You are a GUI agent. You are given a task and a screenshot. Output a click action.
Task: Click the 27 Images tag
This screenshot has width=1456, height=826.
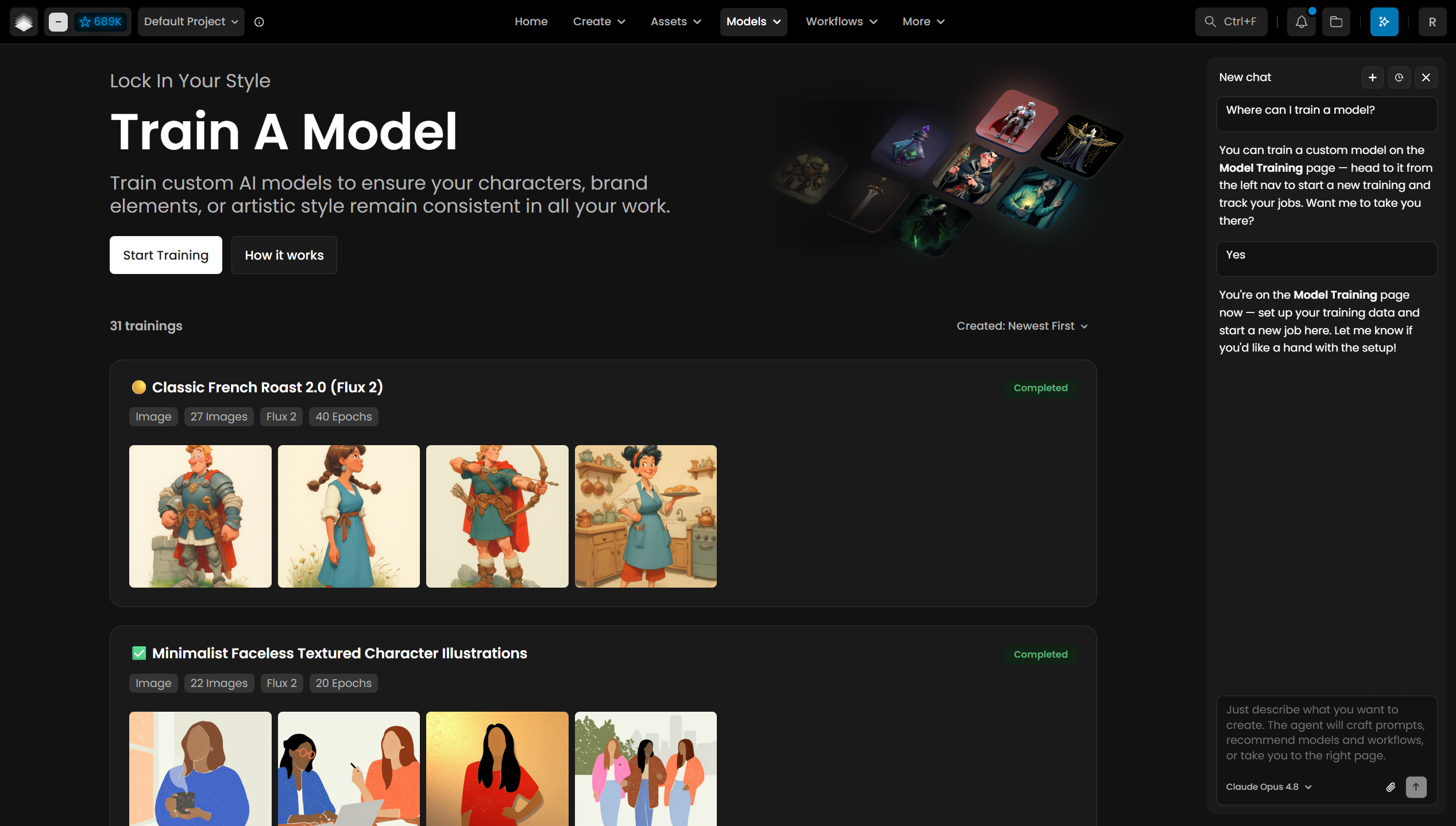pyautogui.click(x=219, y=416)
